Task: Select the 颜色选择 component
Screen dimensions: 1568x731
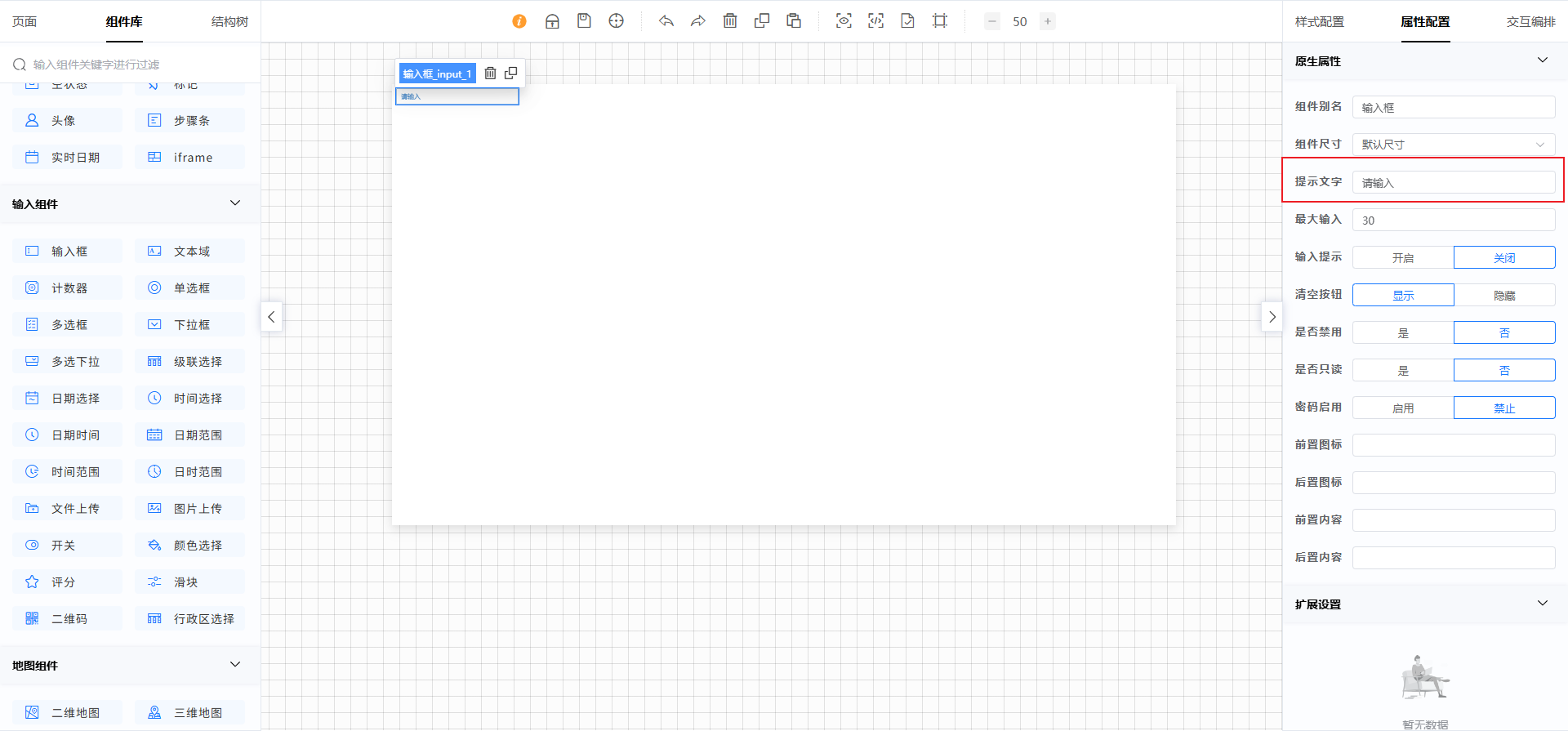Action: pyautogui.click(x=197, y=546)
